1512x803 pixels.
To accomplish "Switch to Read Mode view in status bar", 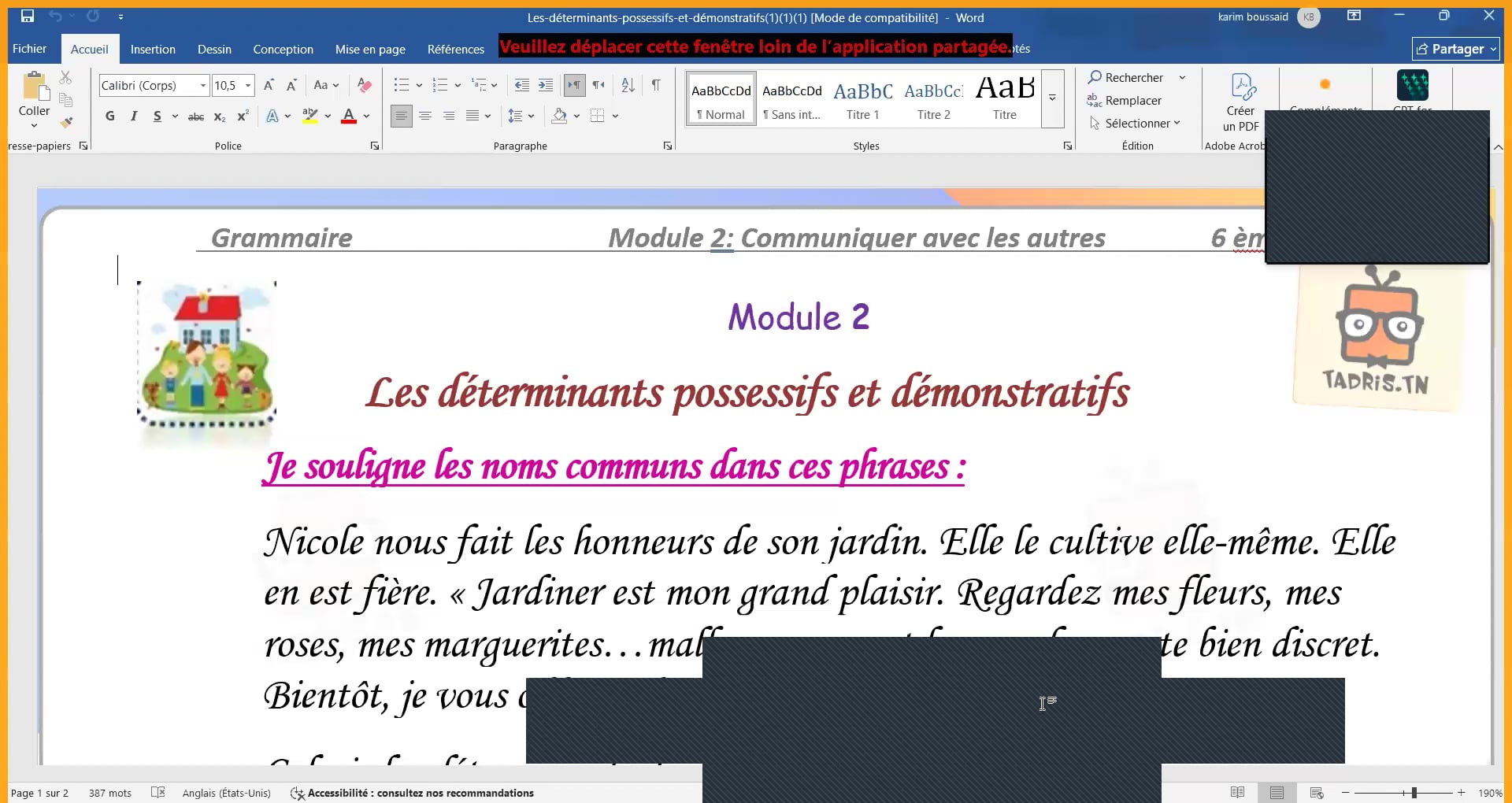I will (x=1237, y=792).
